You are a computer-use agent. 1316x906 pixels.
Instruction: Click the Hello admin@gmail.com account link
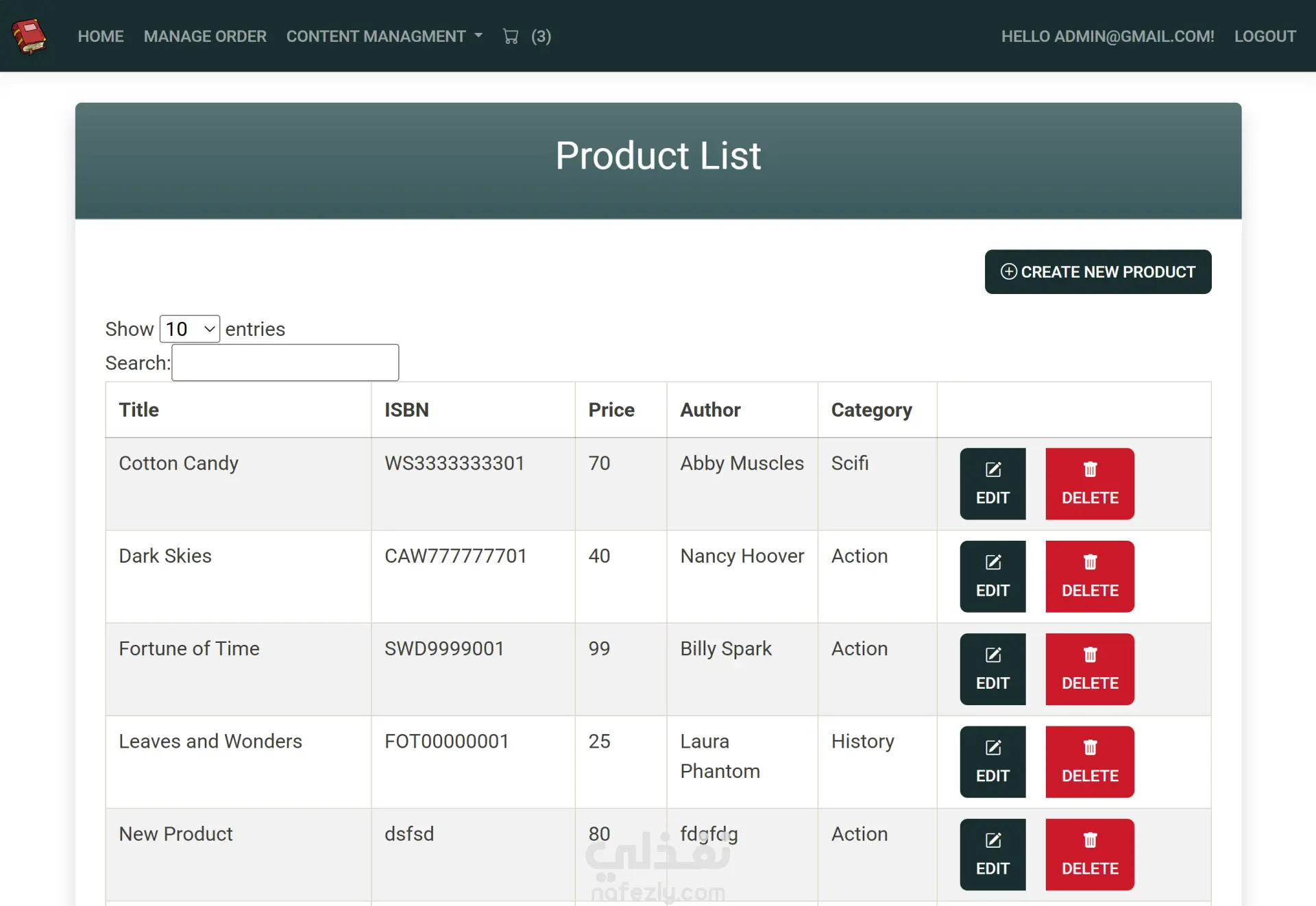(x=1107, y=36)
